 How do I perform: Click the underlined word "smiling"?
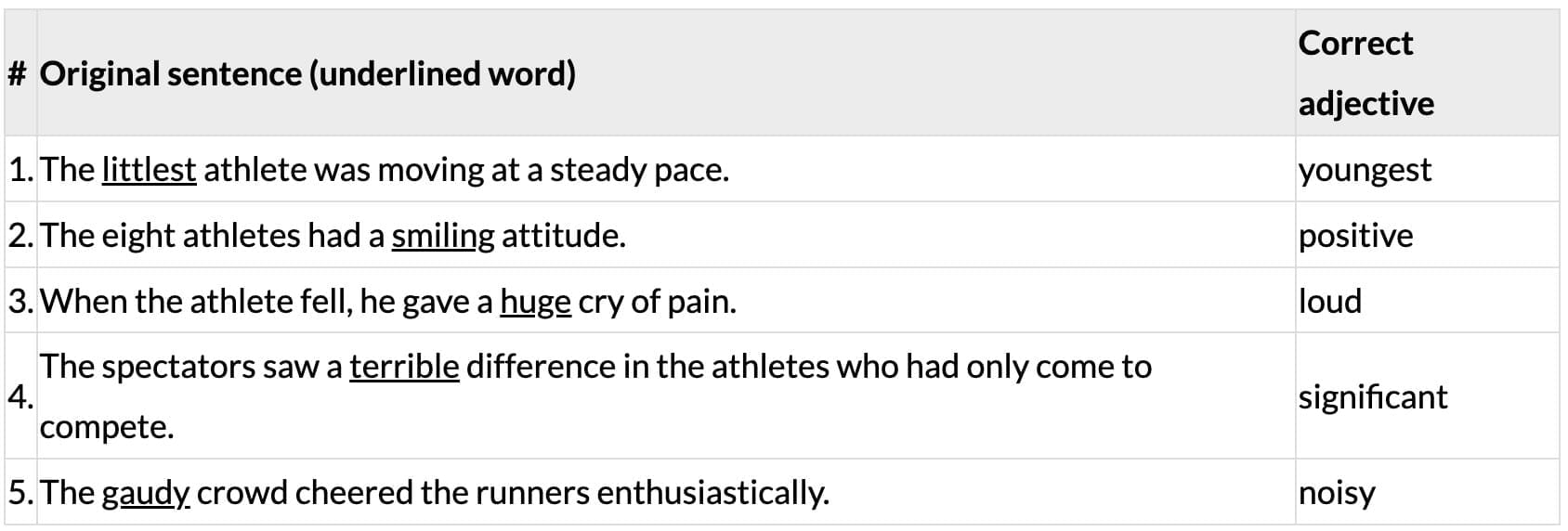click(x=443, y=236)
